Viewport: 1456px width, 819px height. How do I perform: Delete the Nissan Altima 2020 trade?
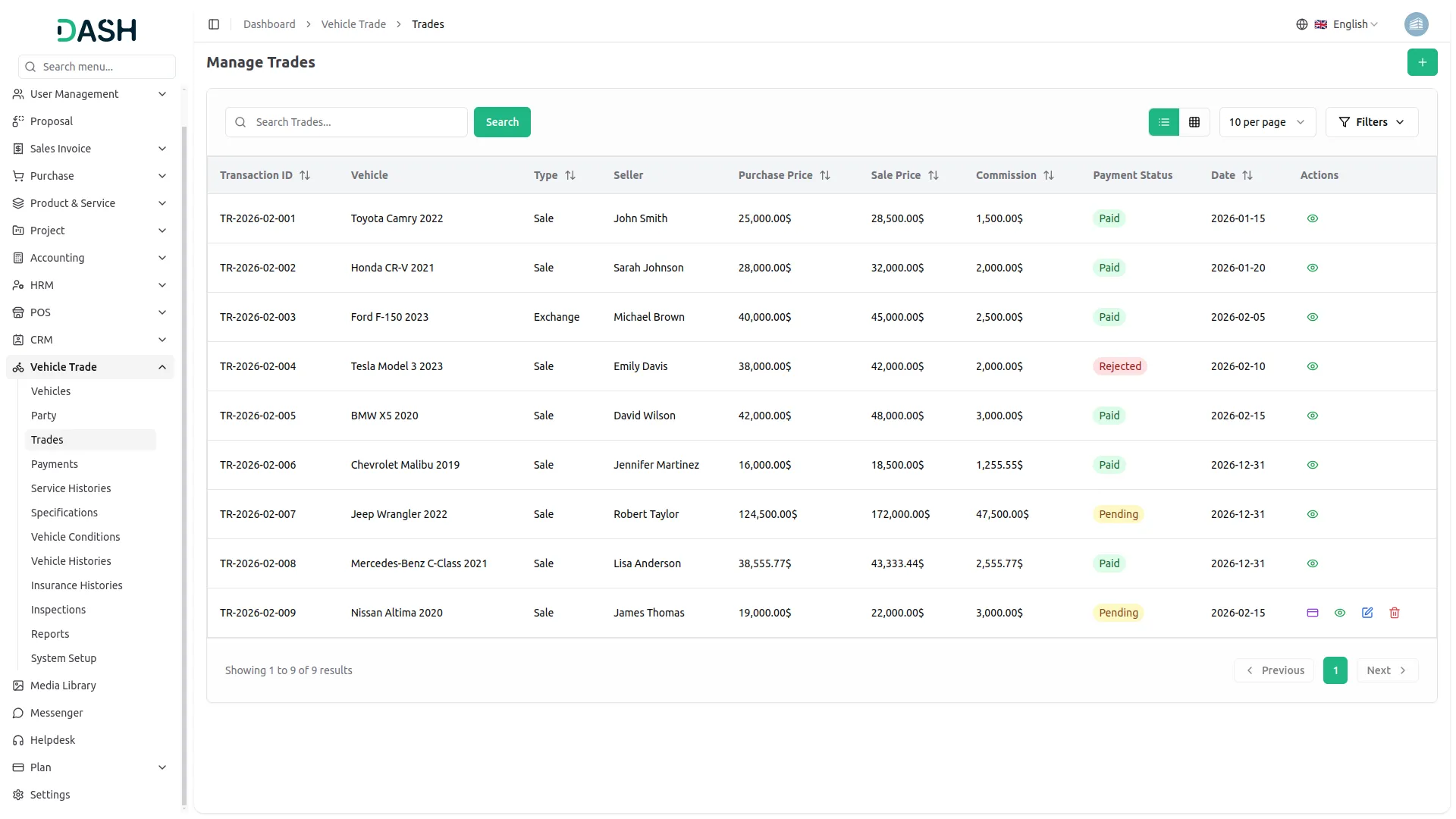click(x=1394, y=613)
